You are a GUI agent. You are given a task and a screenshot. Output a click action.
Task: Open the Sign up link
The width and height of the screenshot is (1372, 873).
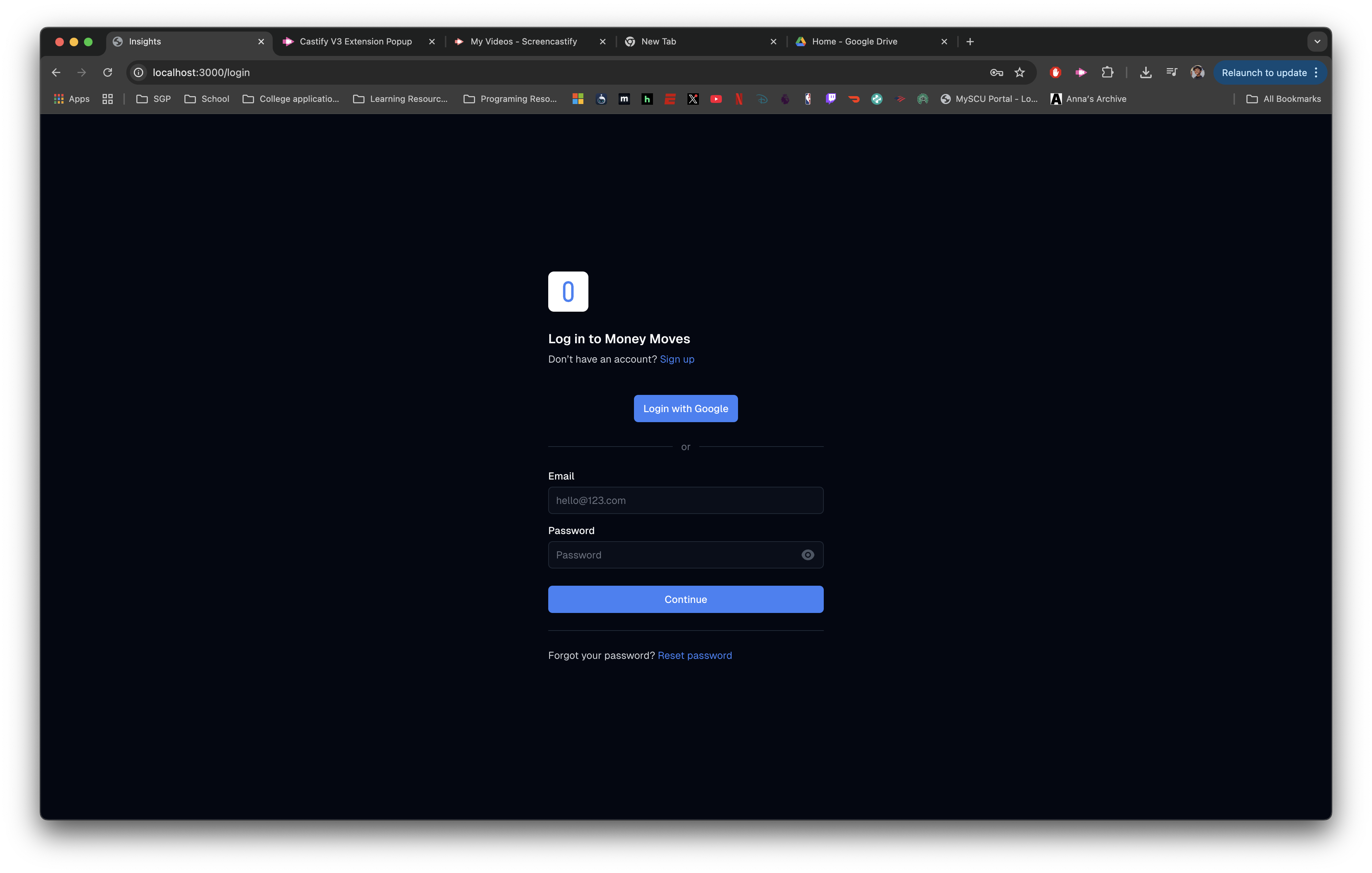tap(677, 359)
